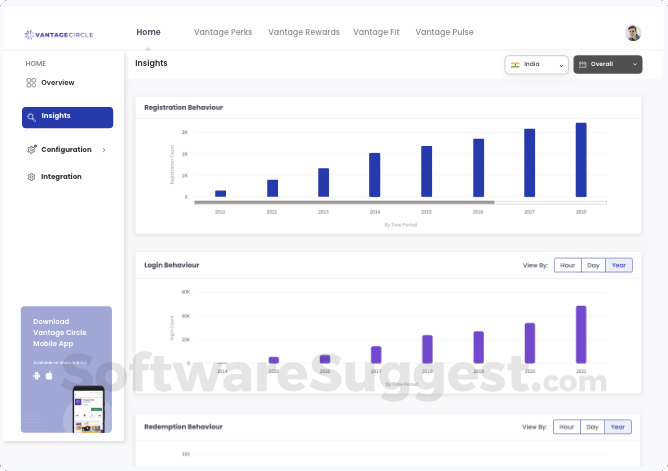This screenshot has width=668, height=471.
Task: Click the calendar icon in Overall filter
Action: (x=583, y=64)
